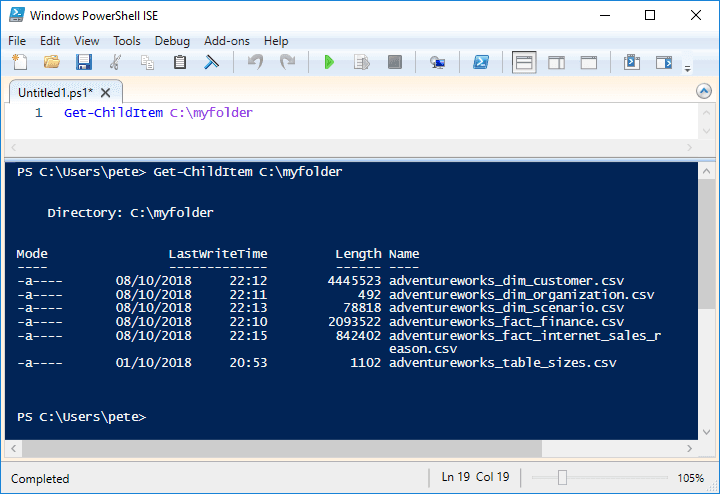Open the Add-ons menu
The width and height of the screenshot is (720, 494).
[227, 41]
